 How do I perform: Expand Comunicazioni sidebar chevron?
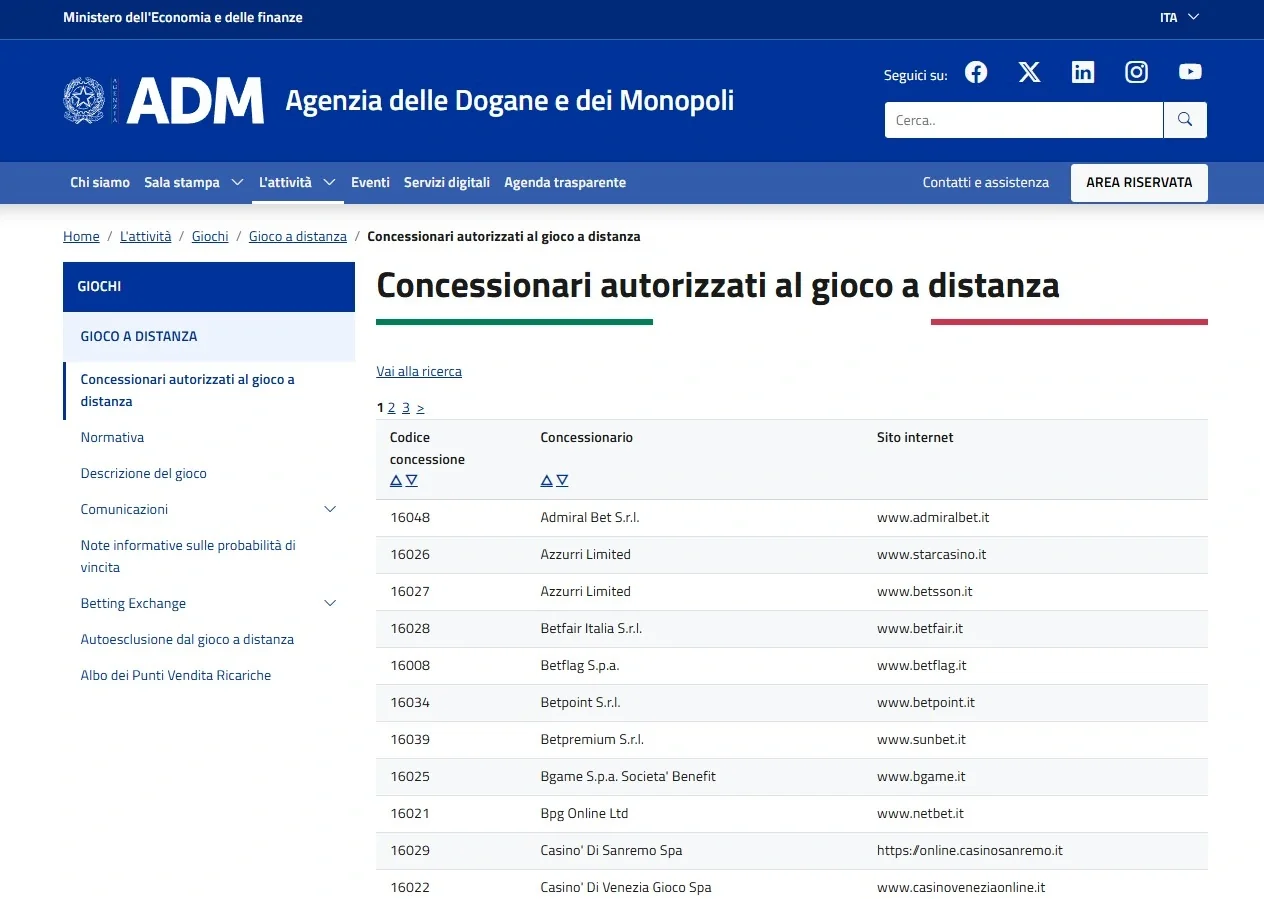click(x=331, y=509)
